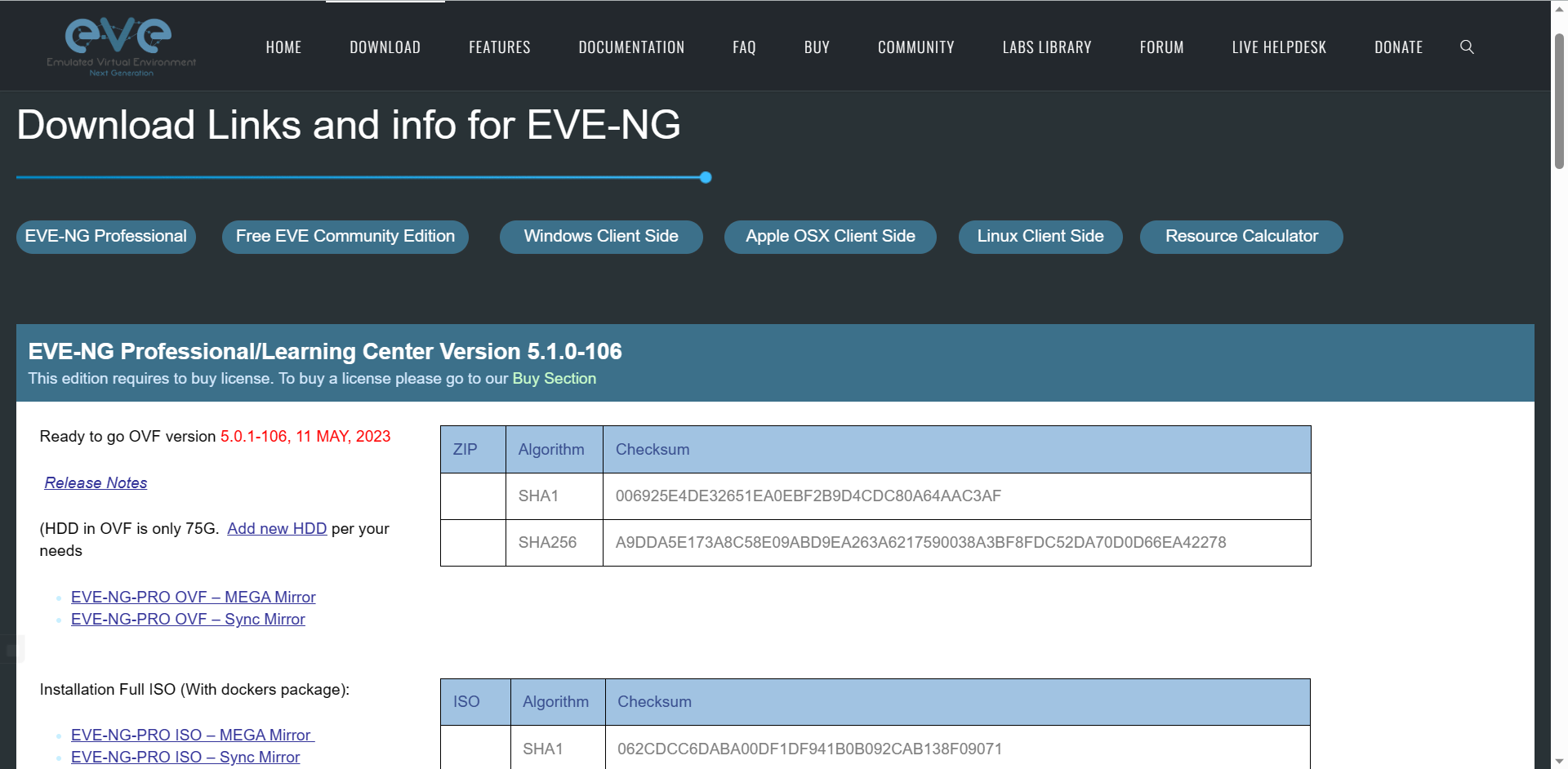This screenshot has height=769, width=1568.
Task: Follow the Buy Section link
Action: pos(554,379)
